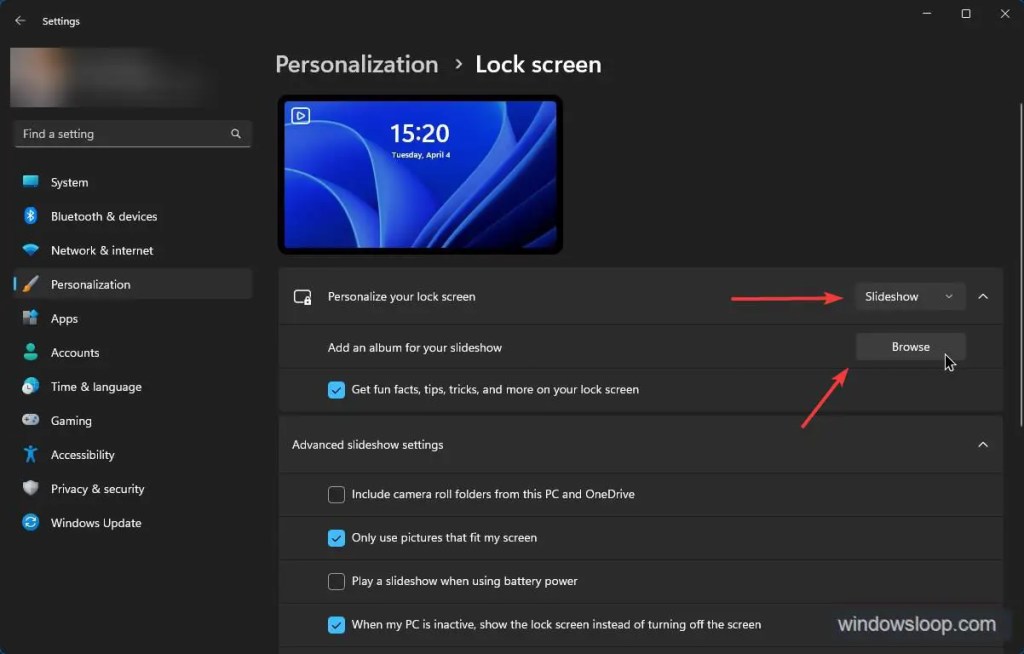Screen dimensions: 1024x654
Task: Click the Time & language clock icon
Action: 30,386
